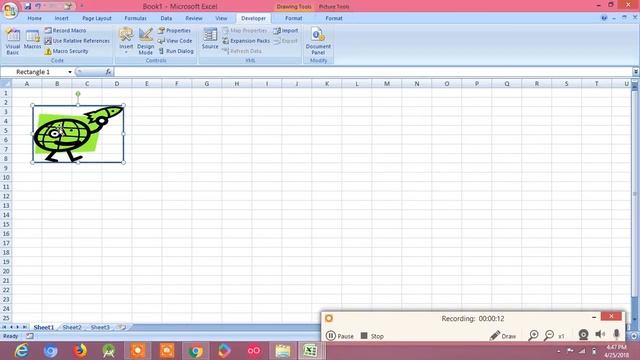Click the Select All corner button
The height and width of the screenshot is (360, 640).
coord(6,84)
